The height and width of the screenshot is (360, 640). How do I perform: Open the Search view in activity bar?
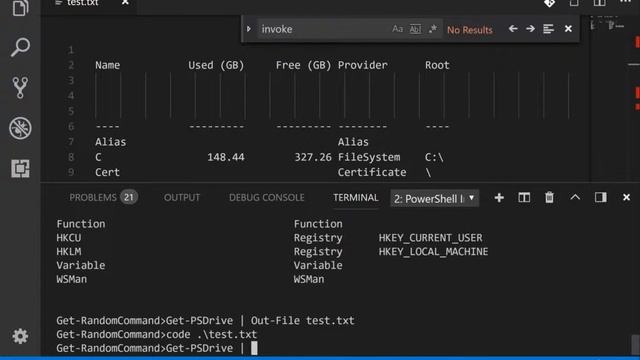20,47
